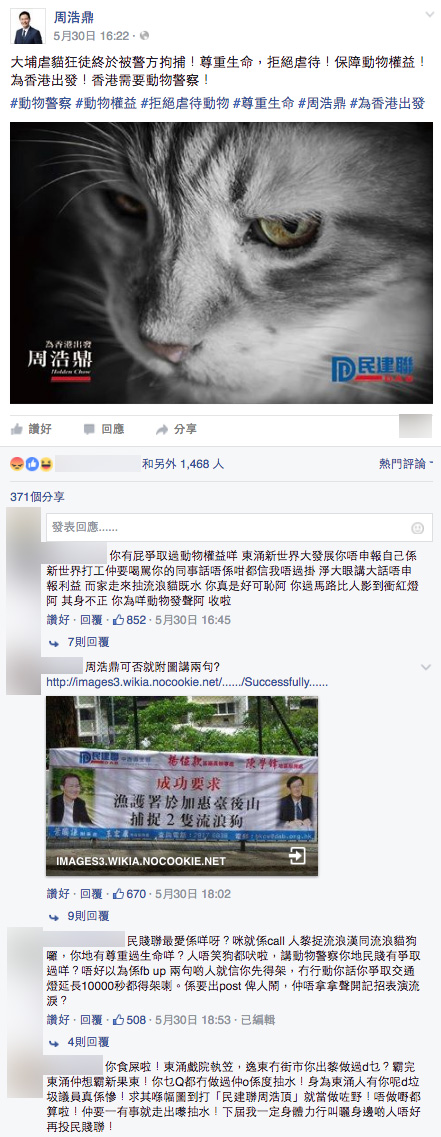This screenshot has height=1137, width=441.
Task: Open 371個分享 shares list
Action: coord(37,497)
